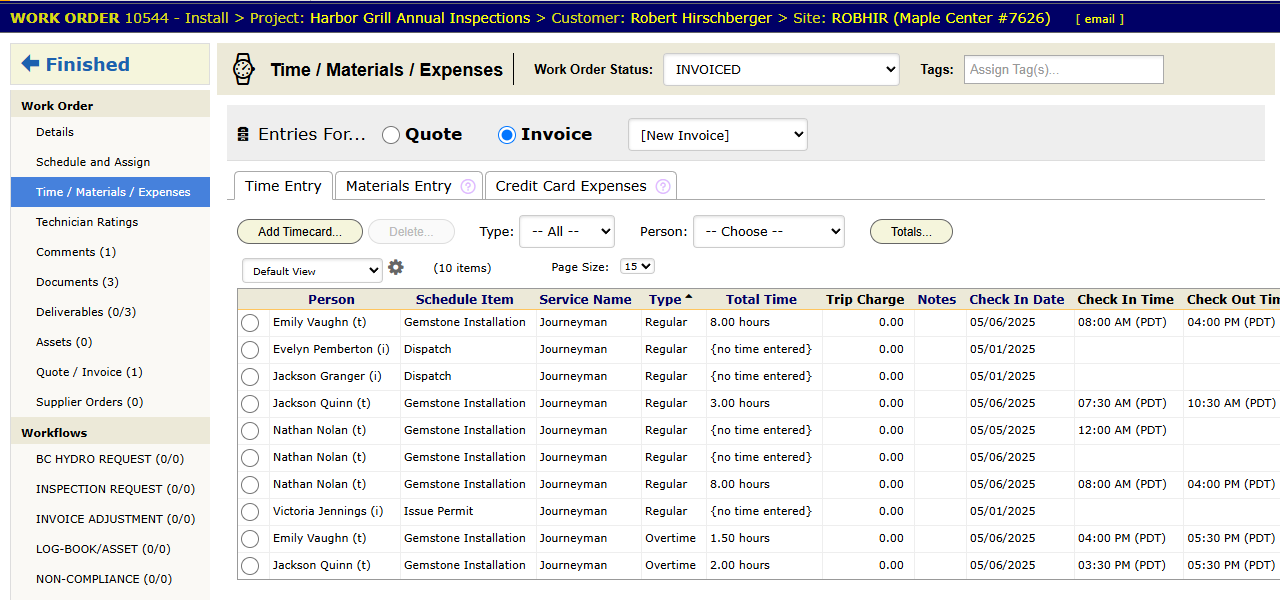Click the help icon on Credit Card Expenses tab
The image size is (1280, 600).
[x=662, y=186]
